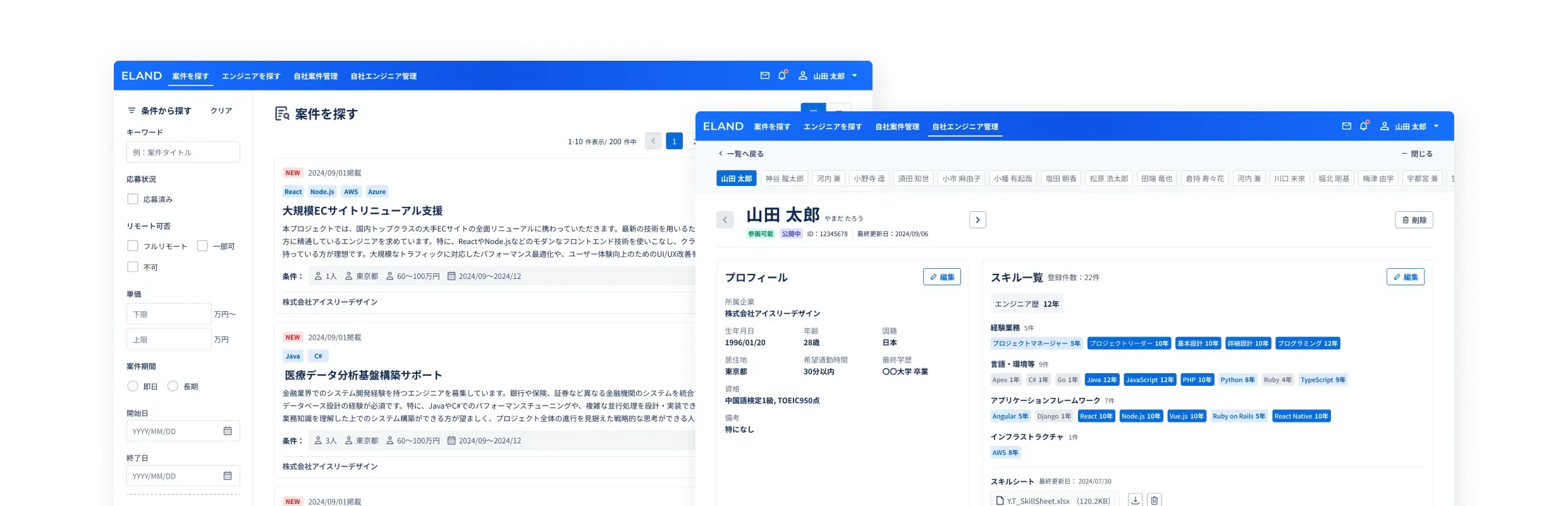Click 編集 button in プロフィール panel
The image size is (1568, 506).
click(x=942, y=276)
